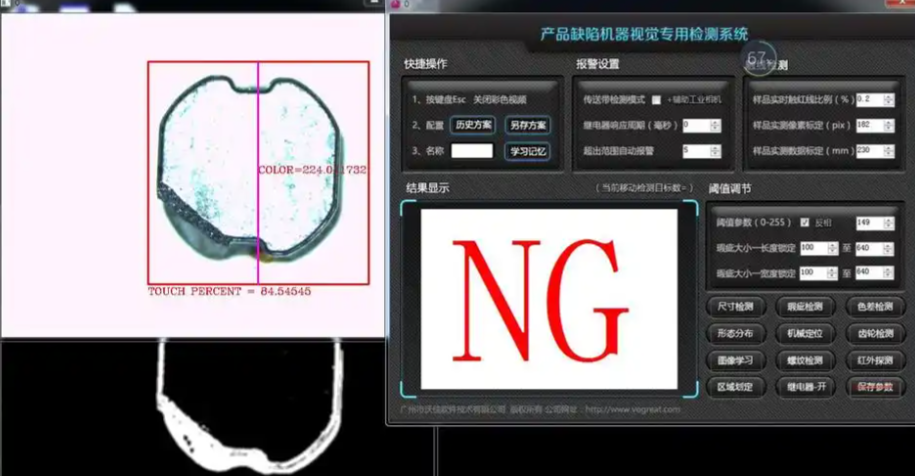This screenshot has height=476, width=915.
Task: Click the 区域划定 button
Action: [x=736, y=386]
